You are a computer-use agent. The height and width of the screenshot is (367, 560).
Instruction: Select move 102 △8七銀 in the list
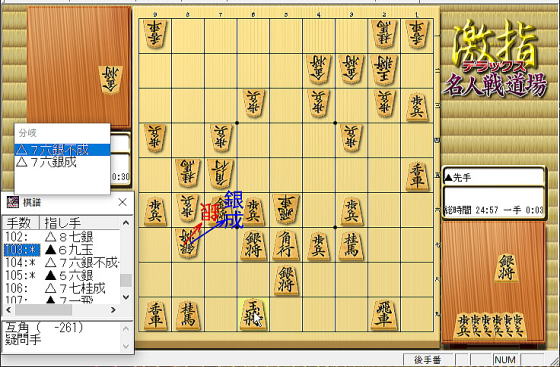pos(62,237)
